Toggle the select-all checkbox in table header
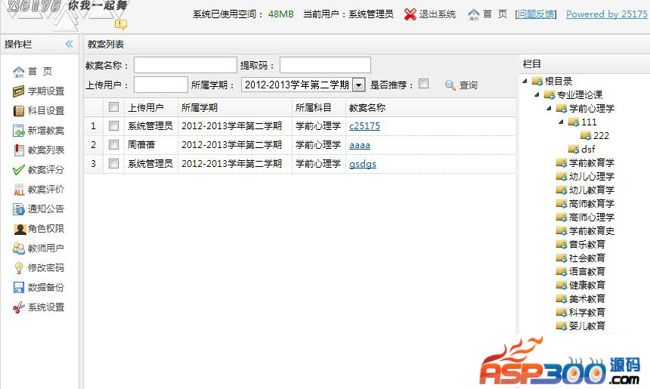Image resolution: width=650 pixels, height=389 pixels. pyautogui.click(x=114, y=107)
